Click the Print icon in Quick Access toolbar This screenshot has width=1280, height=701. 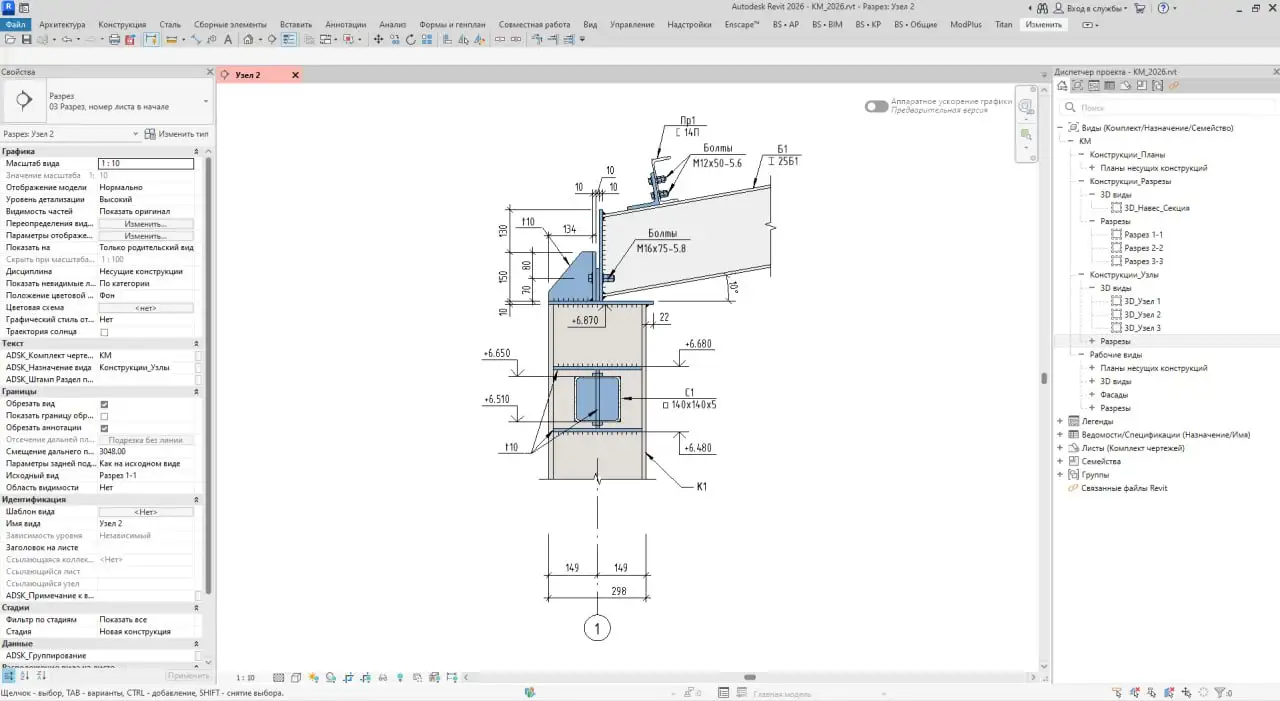click(x=115, y=38)
